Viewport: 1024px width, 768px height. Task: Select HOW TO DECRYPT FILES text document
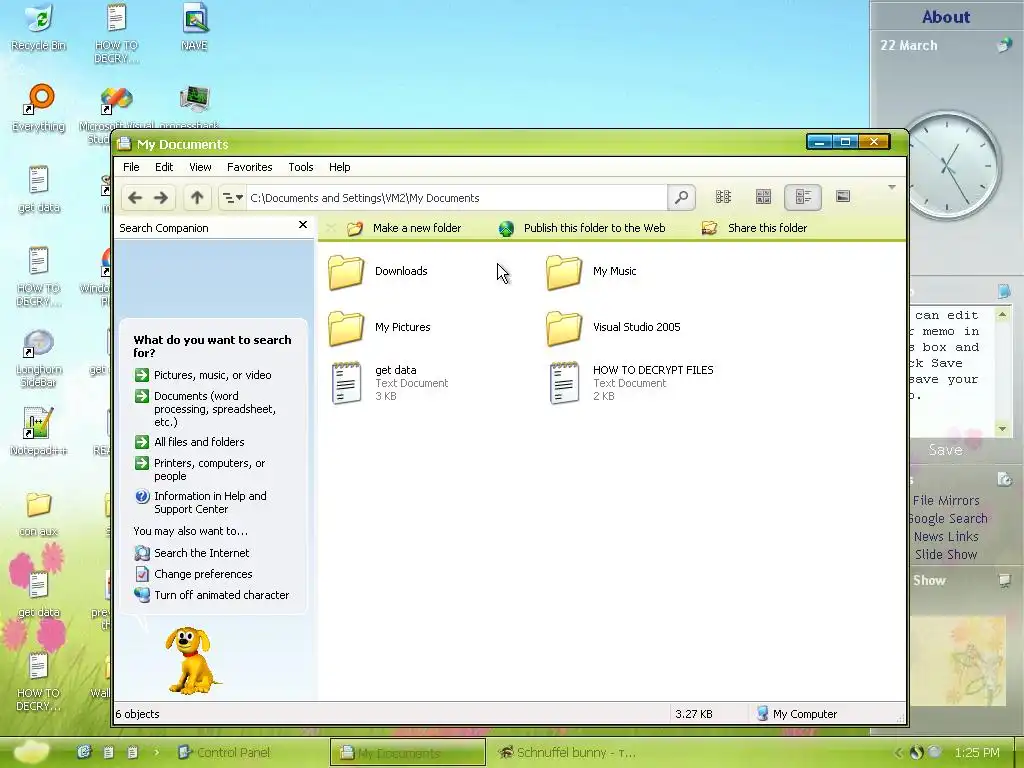632,383
